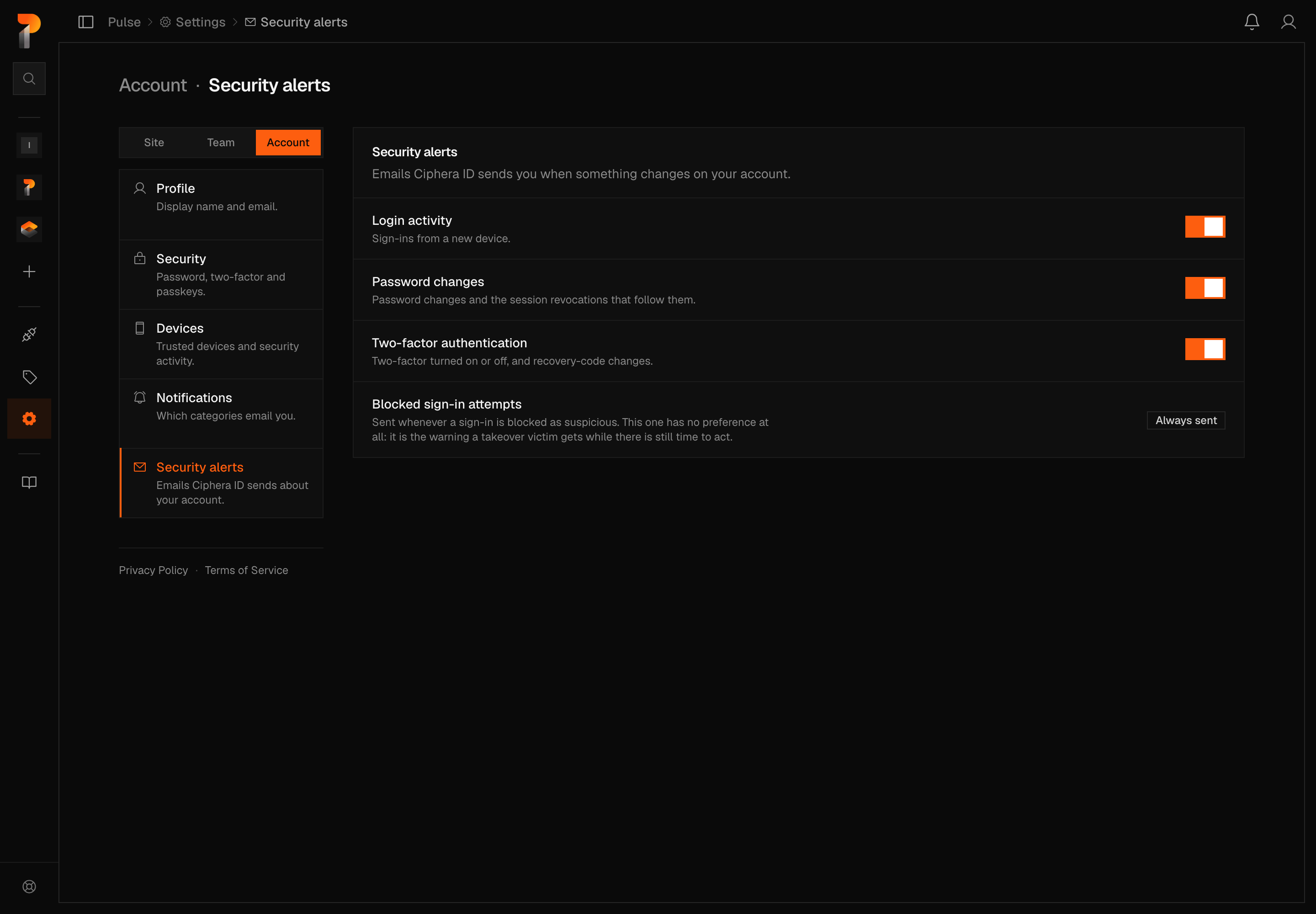The image size is (1316, 914).
Task: Select the orange P site icon in sidebar
Action: pos(29,187)
